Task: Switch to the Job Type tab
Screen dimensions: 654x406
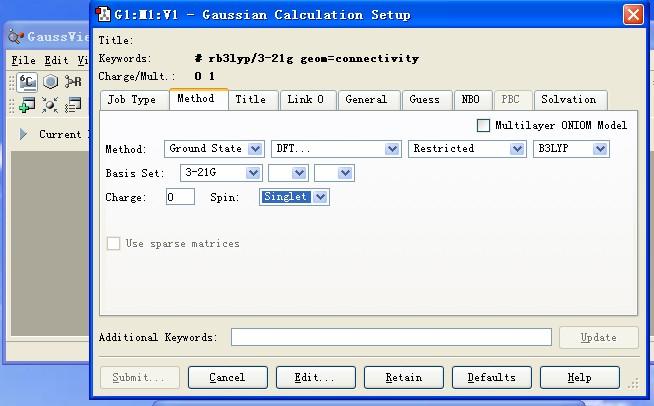Action: tap(132, 100)
